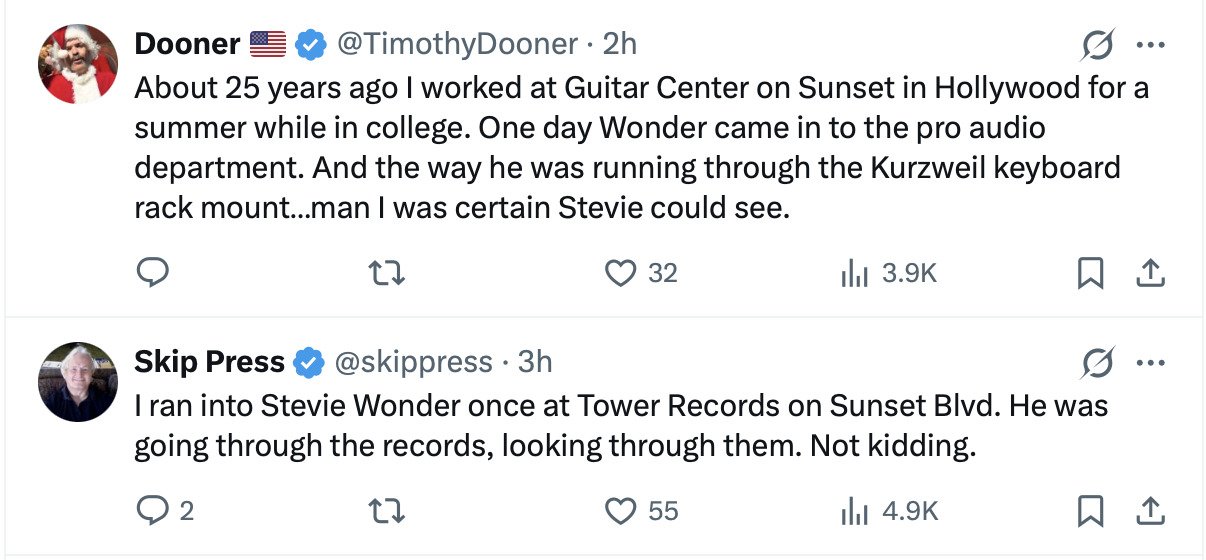Open Skip Press's profile picture
This screenshot has width=1206, height=560.
pyautogui.click(x=78, y=381)
